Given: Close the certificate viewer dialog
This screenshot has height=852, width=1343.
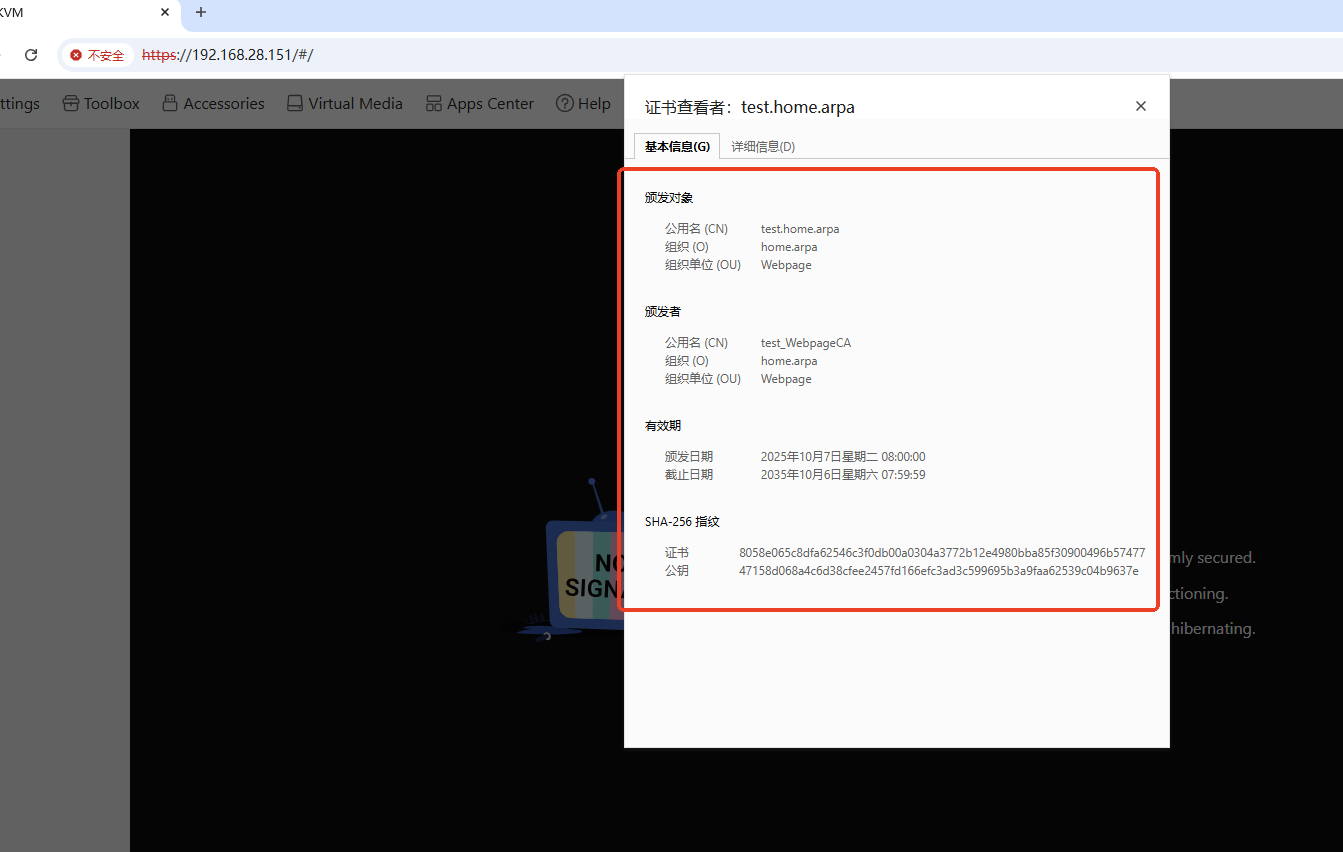Looking at the screenshot, I should tap(1140, 106).
